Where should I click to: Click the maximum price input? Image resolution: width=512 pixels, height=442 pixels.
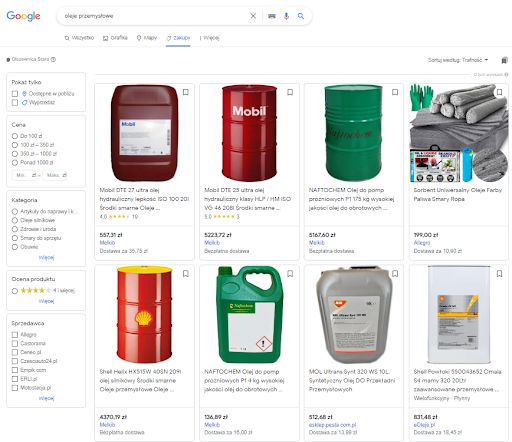click(54, 175)
